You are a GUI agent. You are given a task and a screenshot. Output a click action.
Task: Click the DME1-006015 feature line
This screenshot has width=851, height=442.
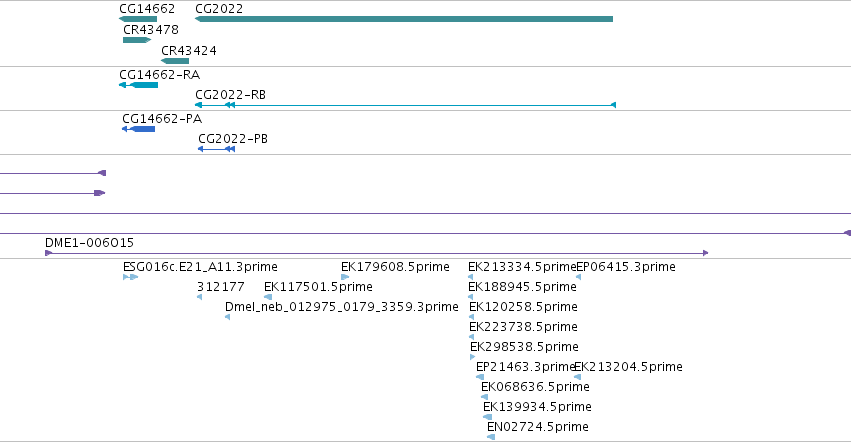(377, 253)
